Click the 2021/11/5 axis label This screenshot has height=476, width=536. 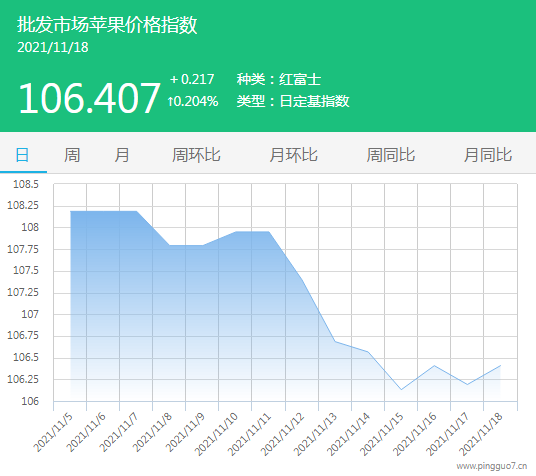pyautogui.click(x=53, y=433)
